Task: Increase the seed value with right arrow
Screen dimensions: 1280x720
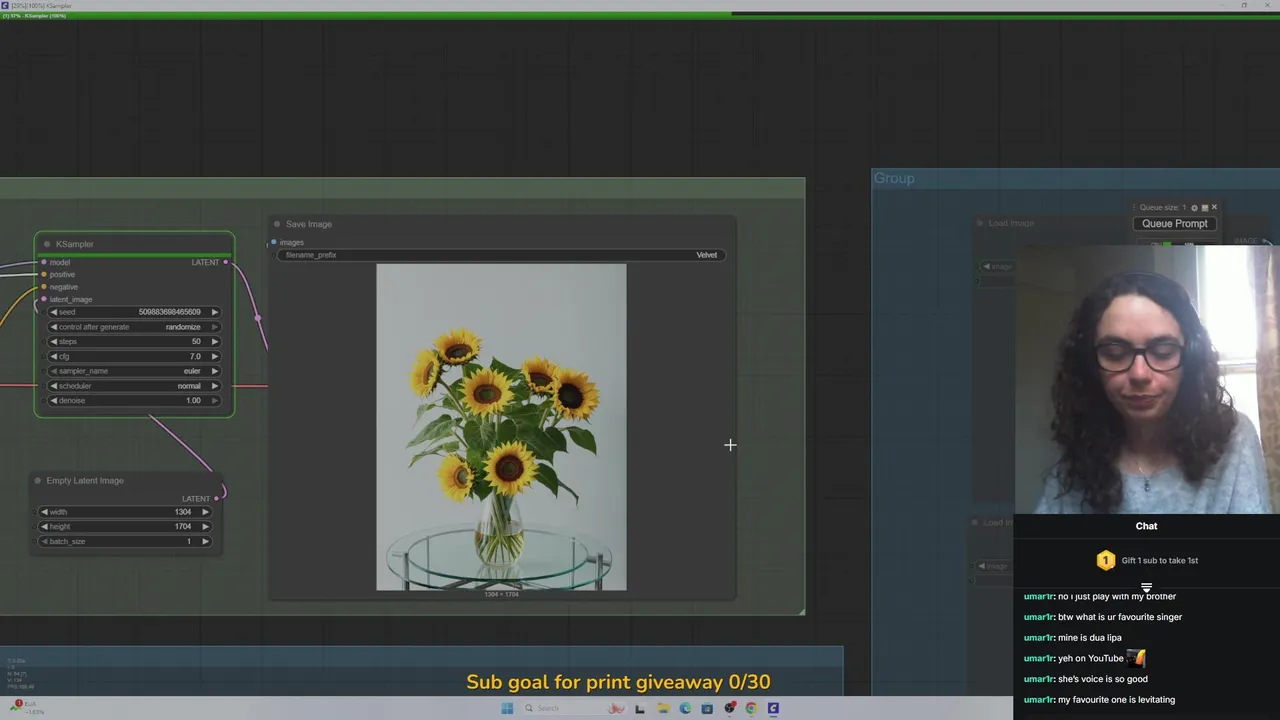Action: click(214, 312)
